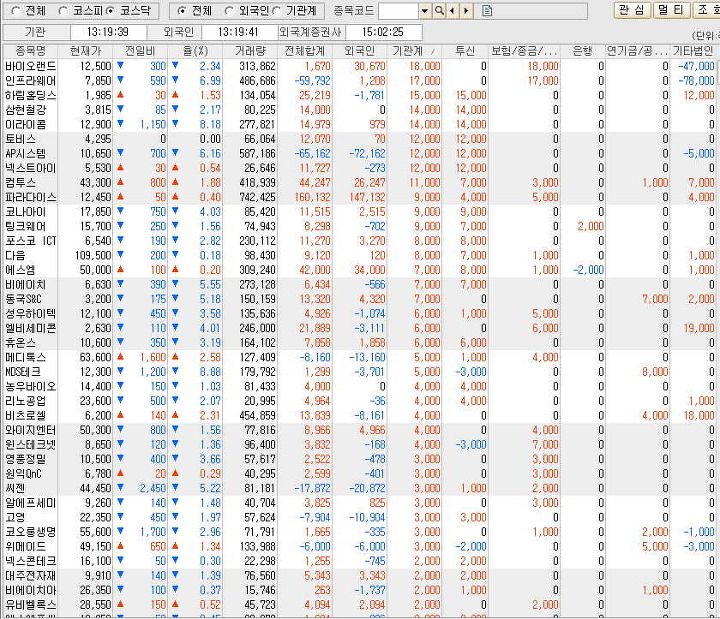Select the 고영 stock row
Image resolution: width=720 pixels, height=619 pixels.
(x=360, y=518)
